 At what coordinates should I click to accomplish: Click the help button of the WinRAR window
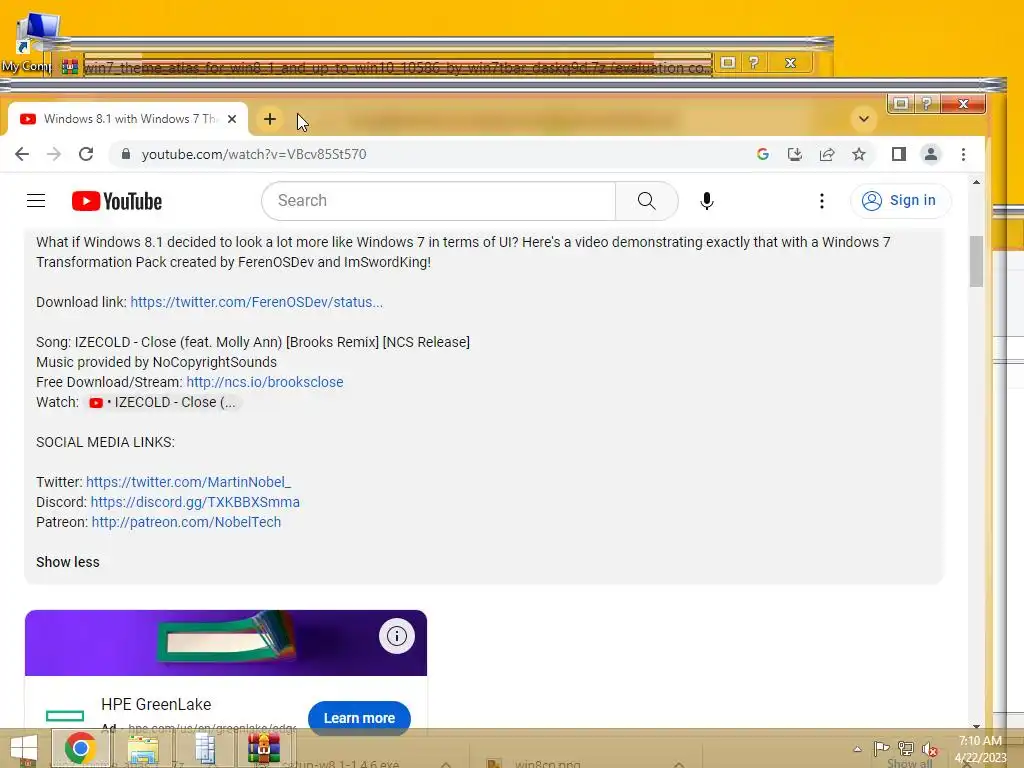[754, 63]
